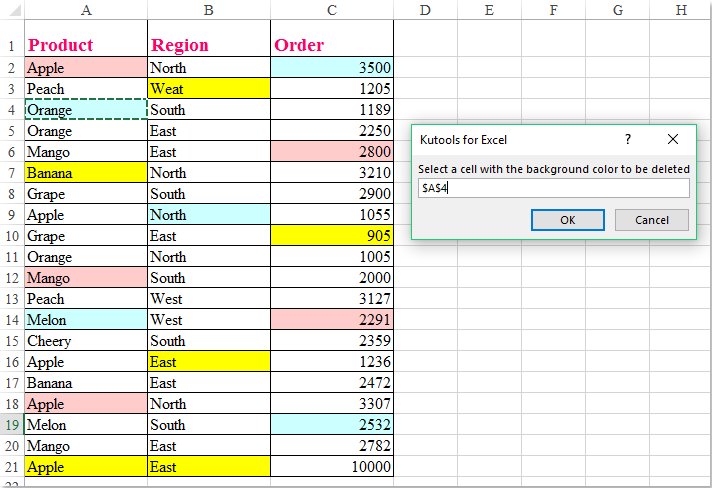Click the yellow cell with value 905
This screenshot has height=488, width=712.
[x=331, y=236]
